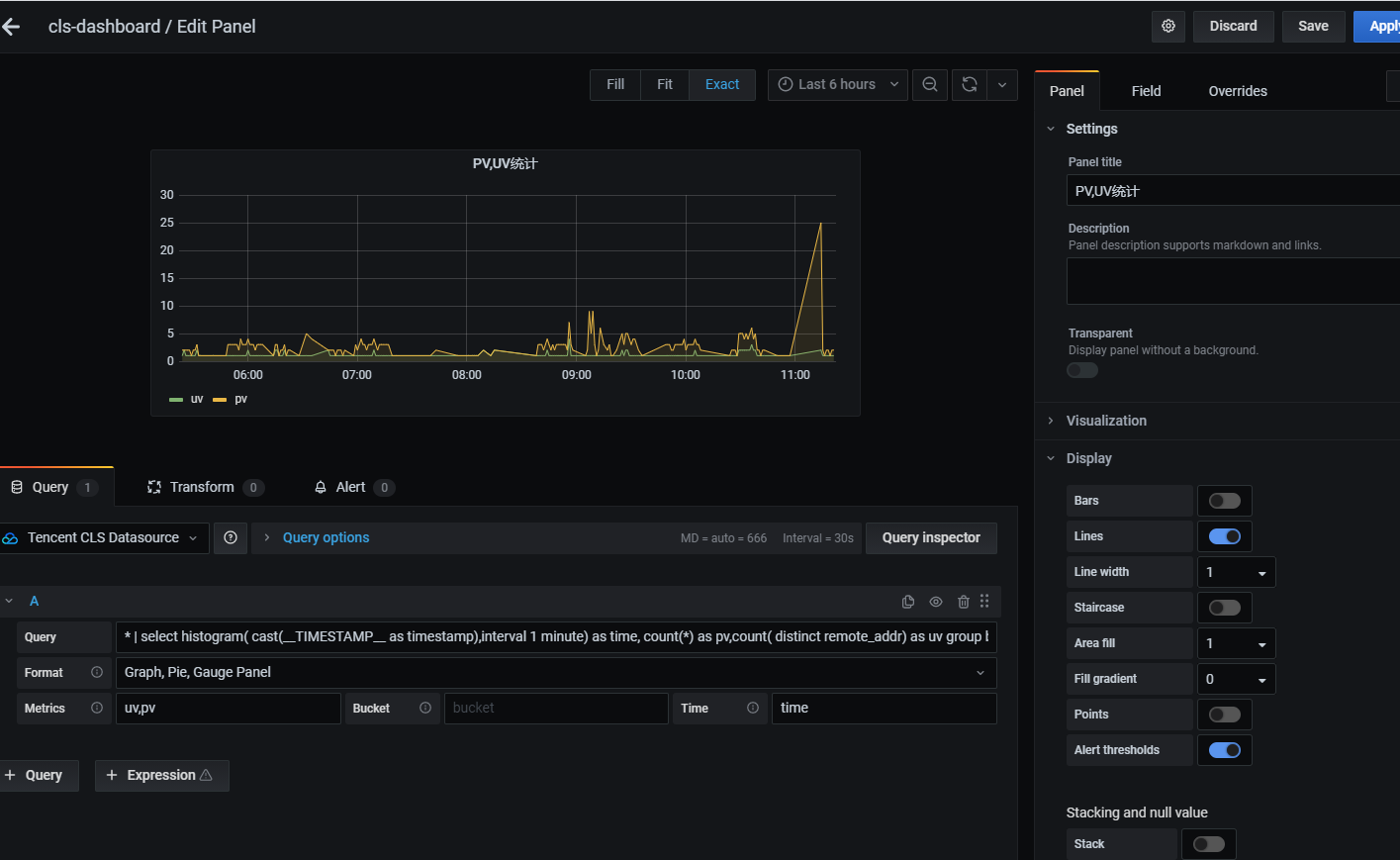Click the zoom out time range icon
The image size is (1400, 860).
(x=930, y=84)
